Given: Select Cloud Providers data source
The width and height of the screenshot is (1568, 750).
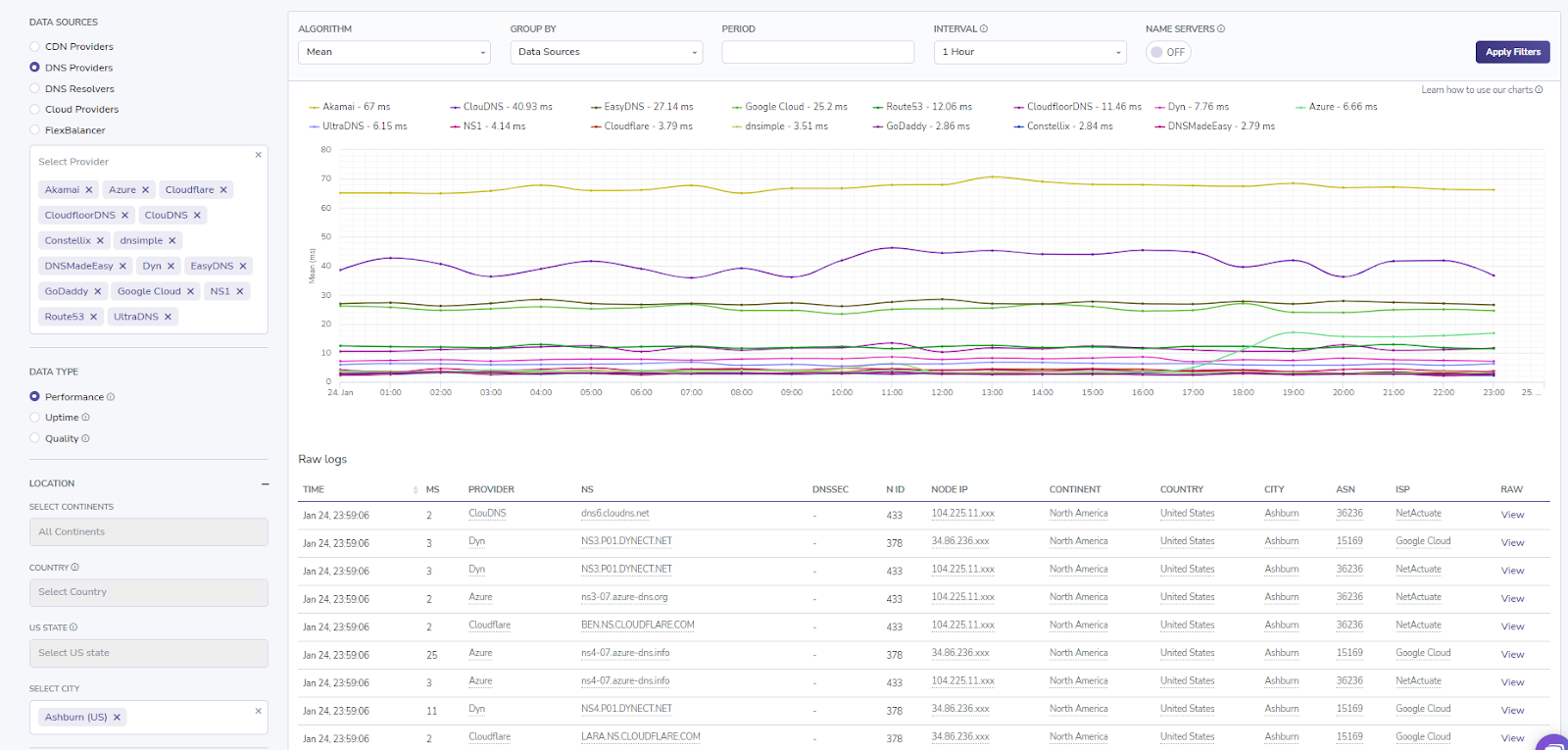Looking at the screenshot, I should pyautogui.click(x=35, y=110).
